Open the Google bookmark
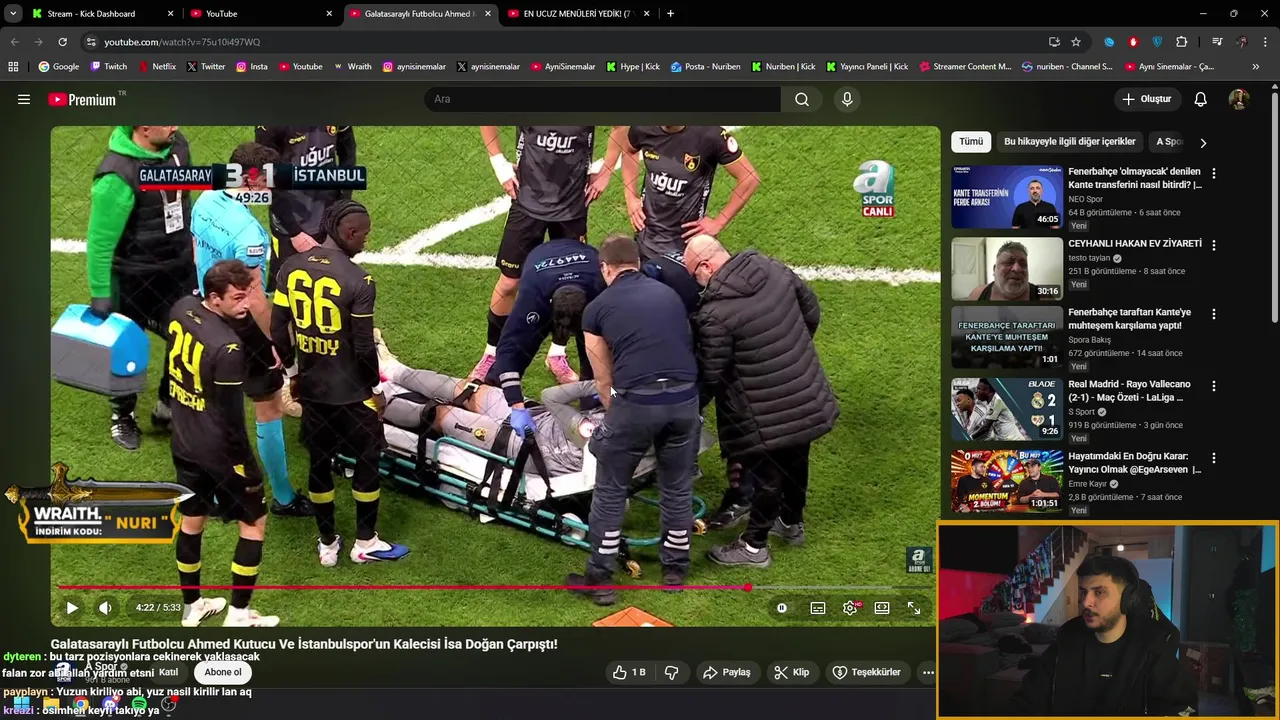The width and height of the screenshot is (1280, 720). point(58,67)
